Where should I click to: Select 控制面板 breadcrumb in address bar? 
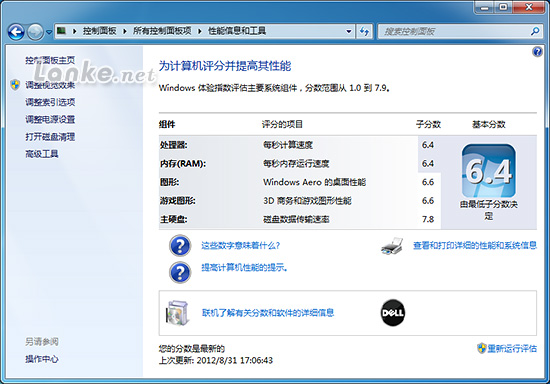pos(100,31)
